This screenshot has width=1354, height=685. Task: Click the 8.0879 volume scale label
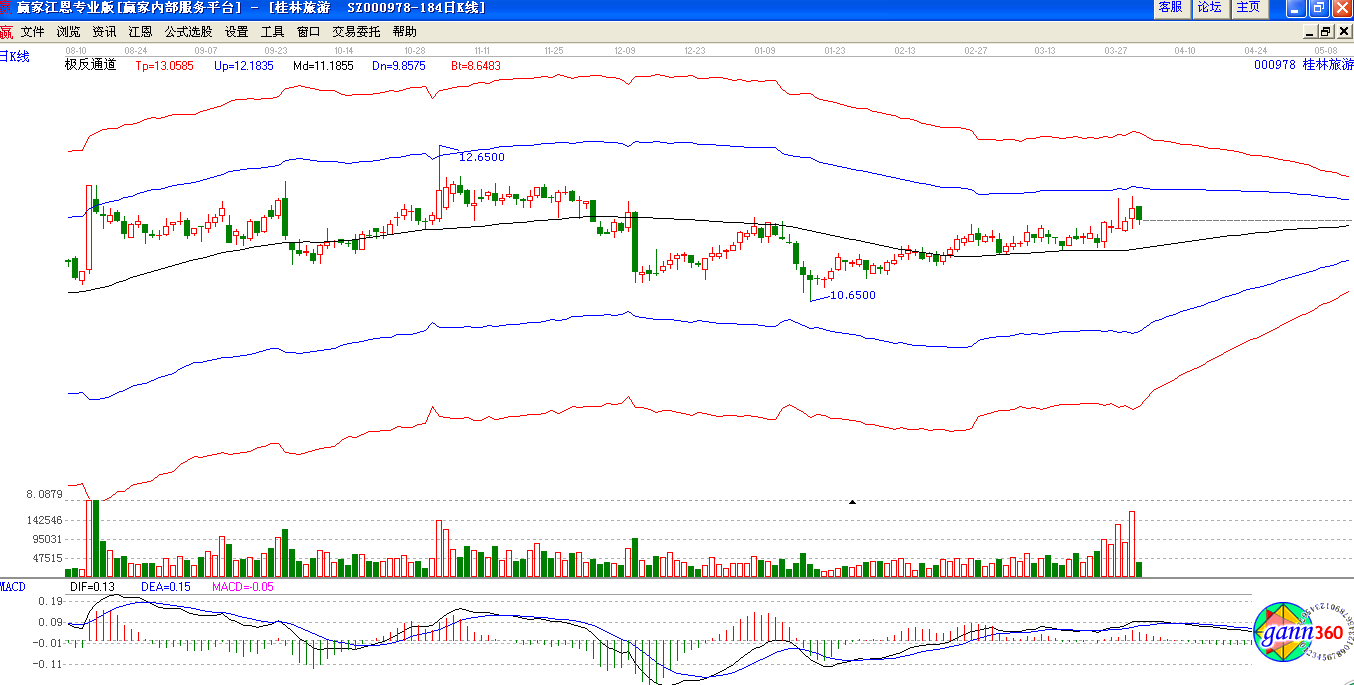point(45,495)
